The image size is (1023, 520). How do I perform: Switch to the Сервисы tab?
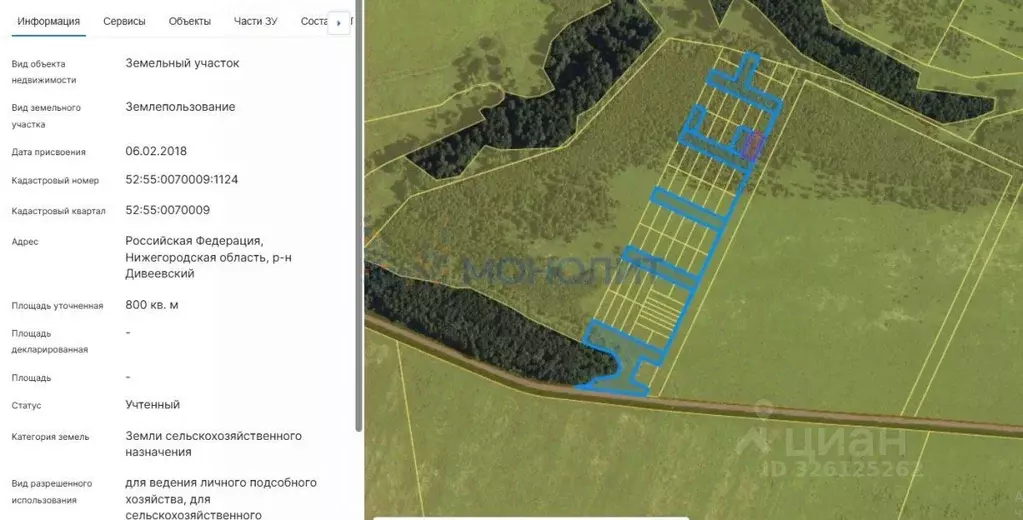click(x=124, y=21)
